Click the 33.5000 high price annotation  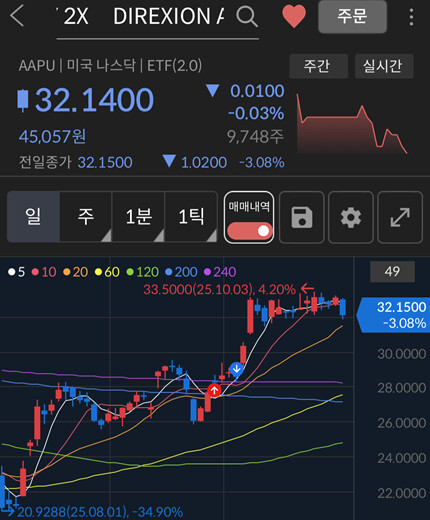[229, 289]
